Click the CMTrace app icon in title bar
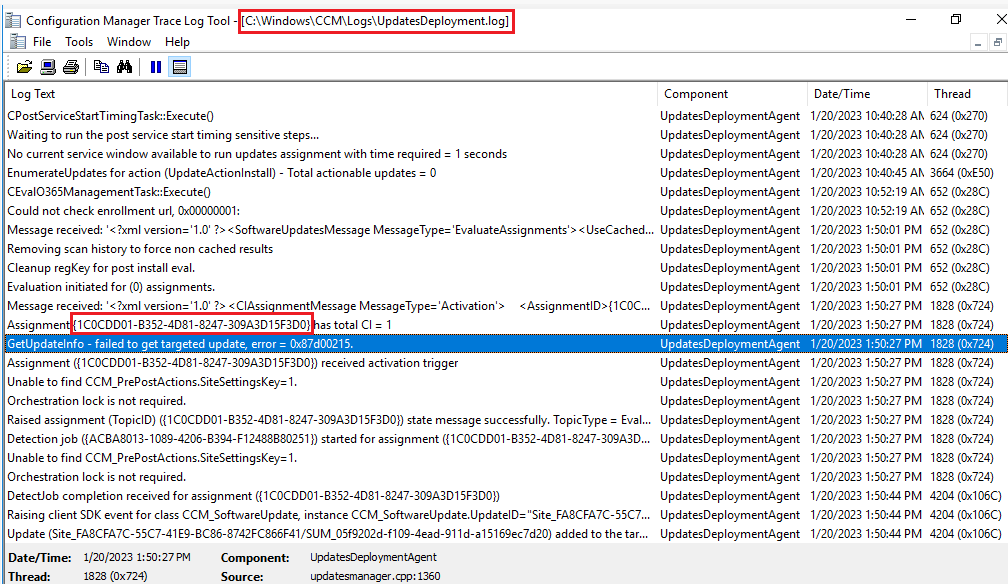 click(13, 21)
